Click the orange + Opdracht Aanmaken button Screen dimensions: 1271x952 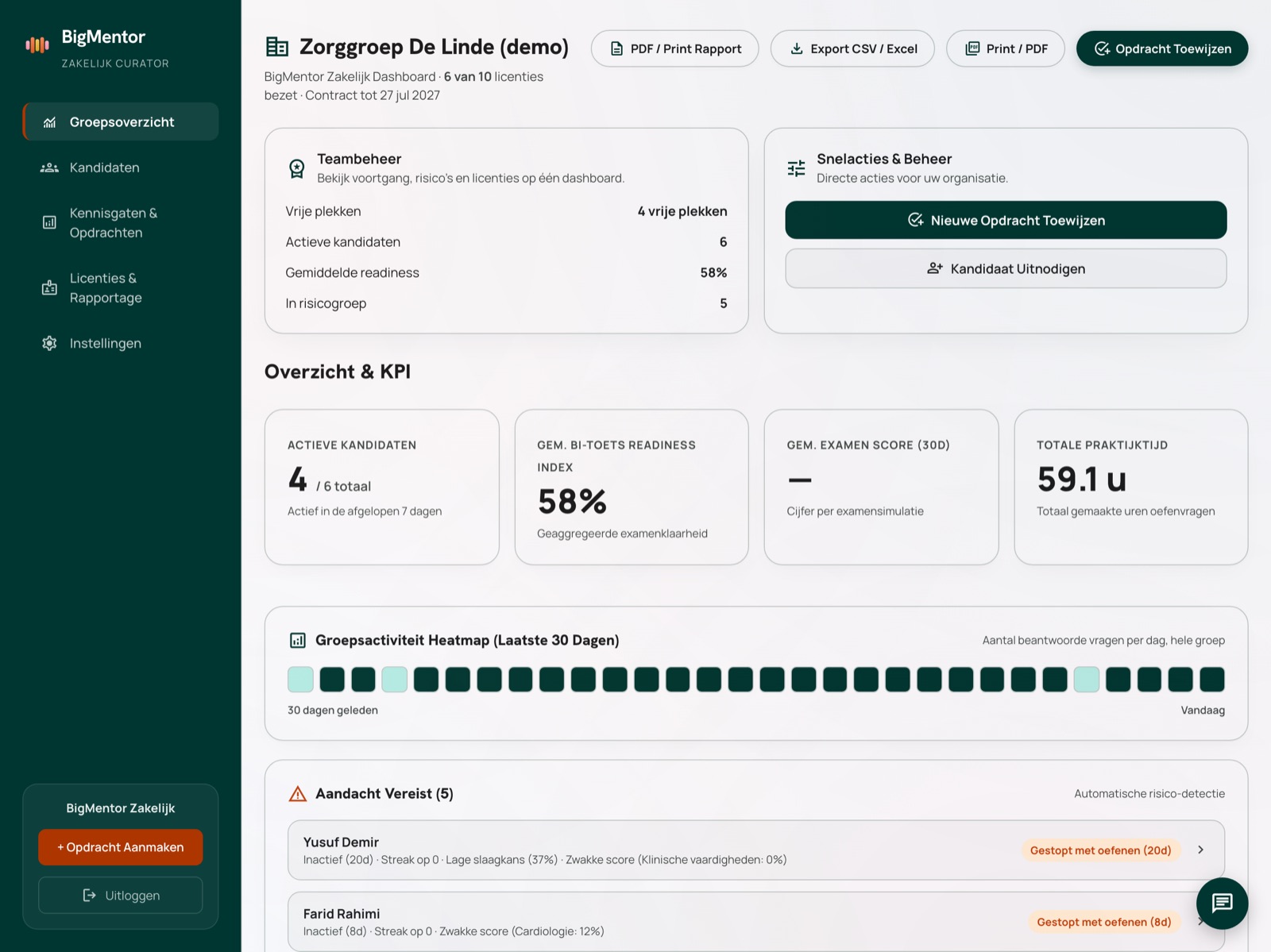[121, 847]
